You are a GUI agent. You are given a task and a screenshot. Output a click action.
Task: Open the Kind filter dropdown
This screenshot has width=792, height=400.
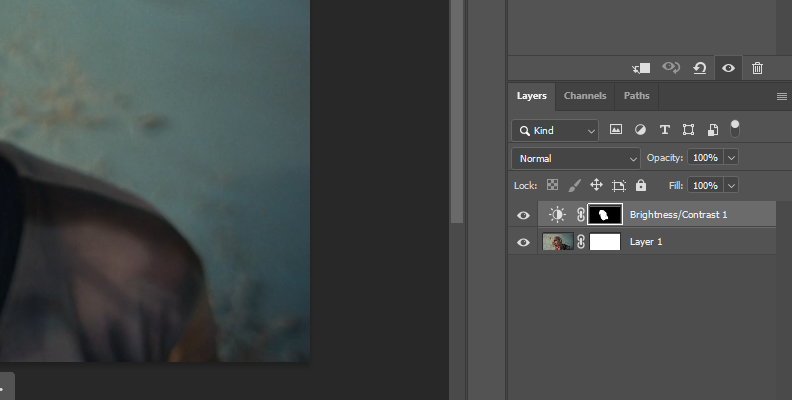point(555,131)
